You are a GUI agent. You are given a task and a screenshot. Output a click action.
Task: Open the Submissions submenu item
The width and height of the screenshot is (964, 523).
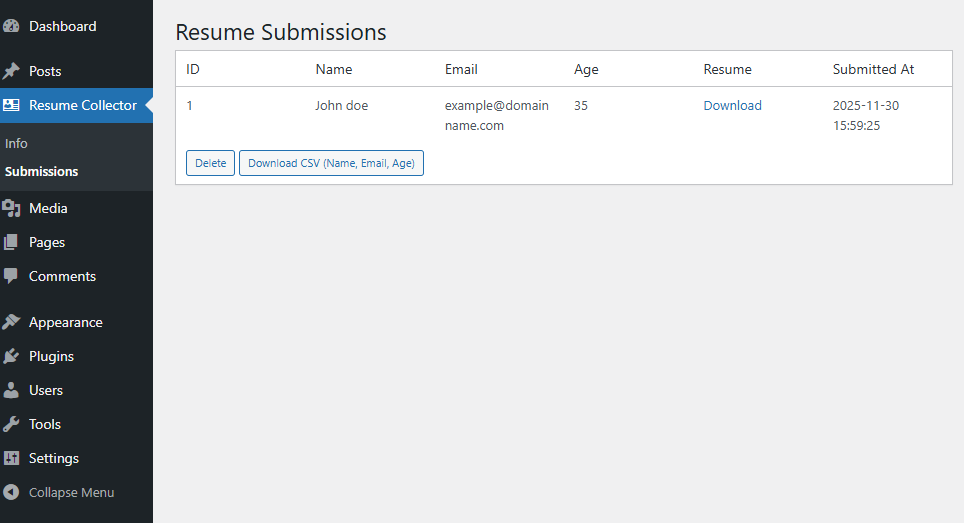coord(41,171)
